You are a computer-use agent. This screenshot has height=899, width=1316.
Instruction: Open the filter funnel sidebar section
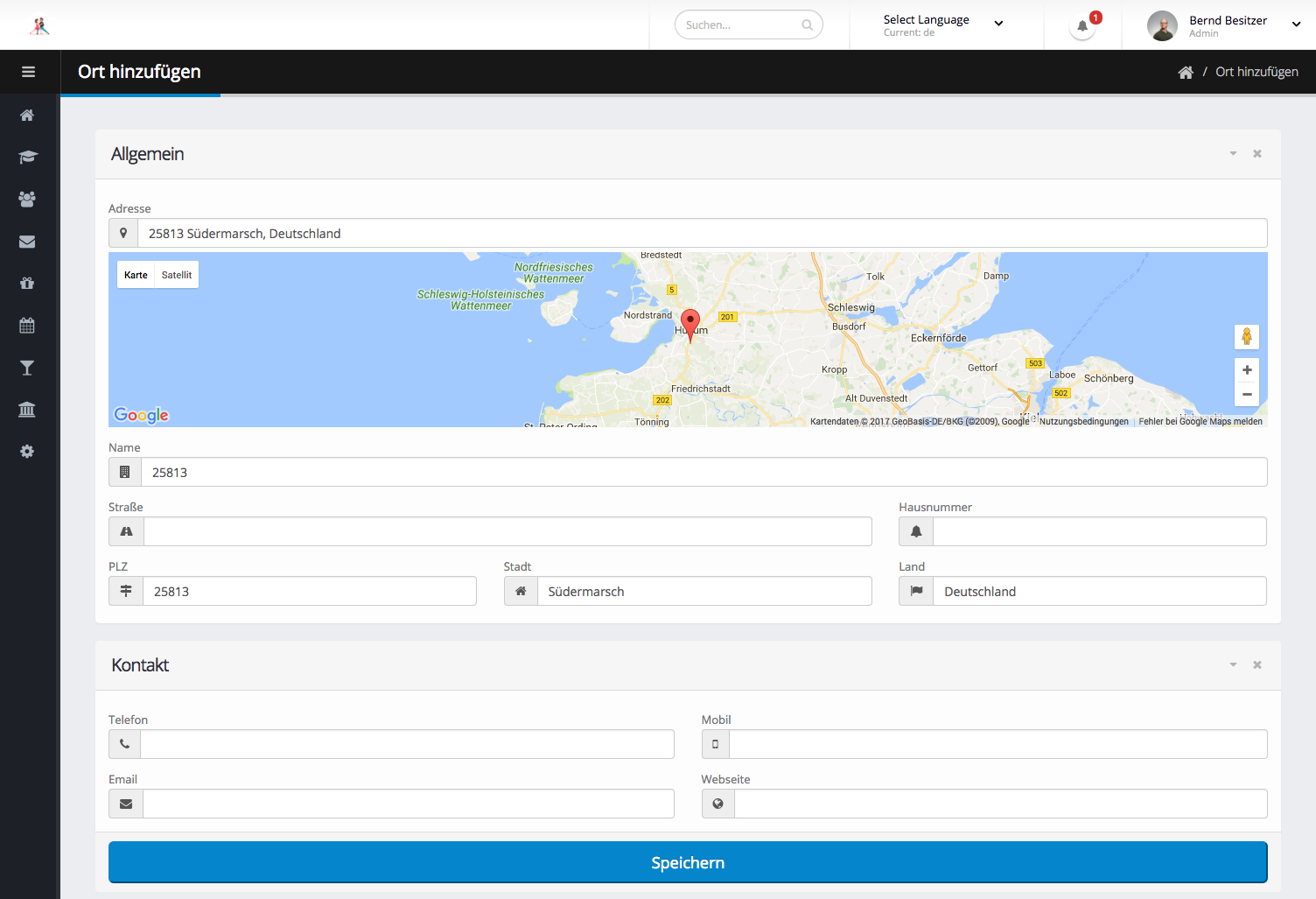click(27, 368)
